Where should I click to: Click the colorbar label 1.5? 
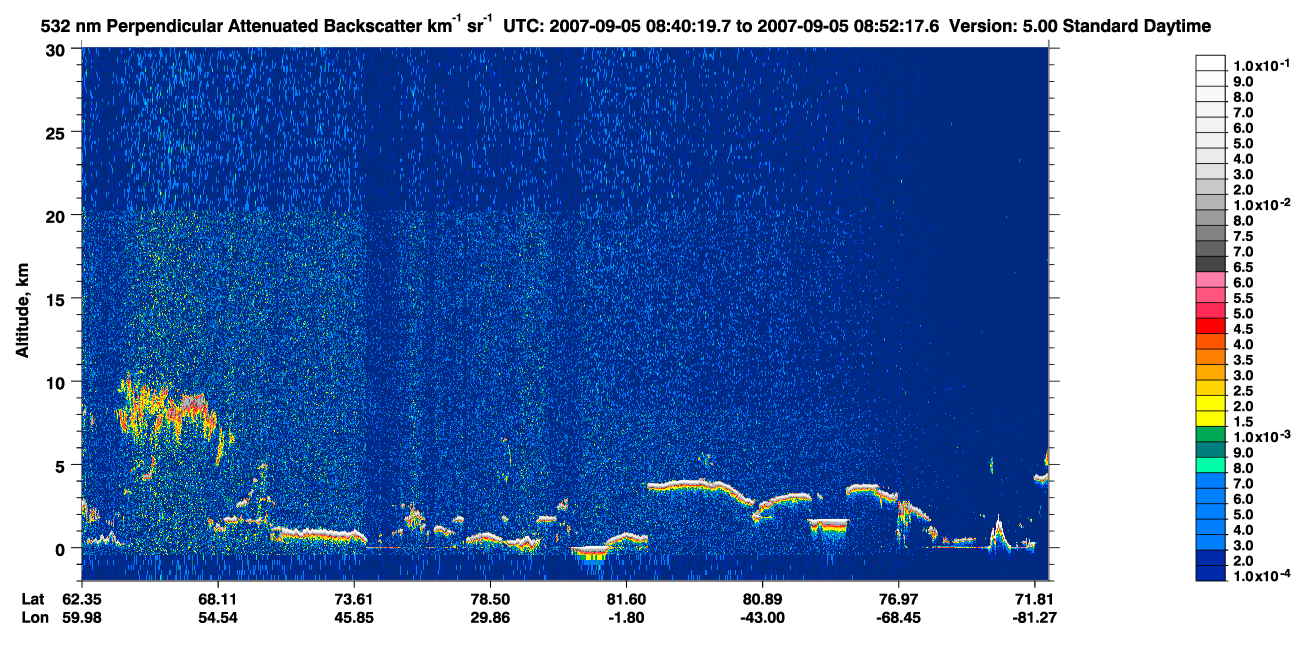pyautogui.click(x=1244, y=422)
